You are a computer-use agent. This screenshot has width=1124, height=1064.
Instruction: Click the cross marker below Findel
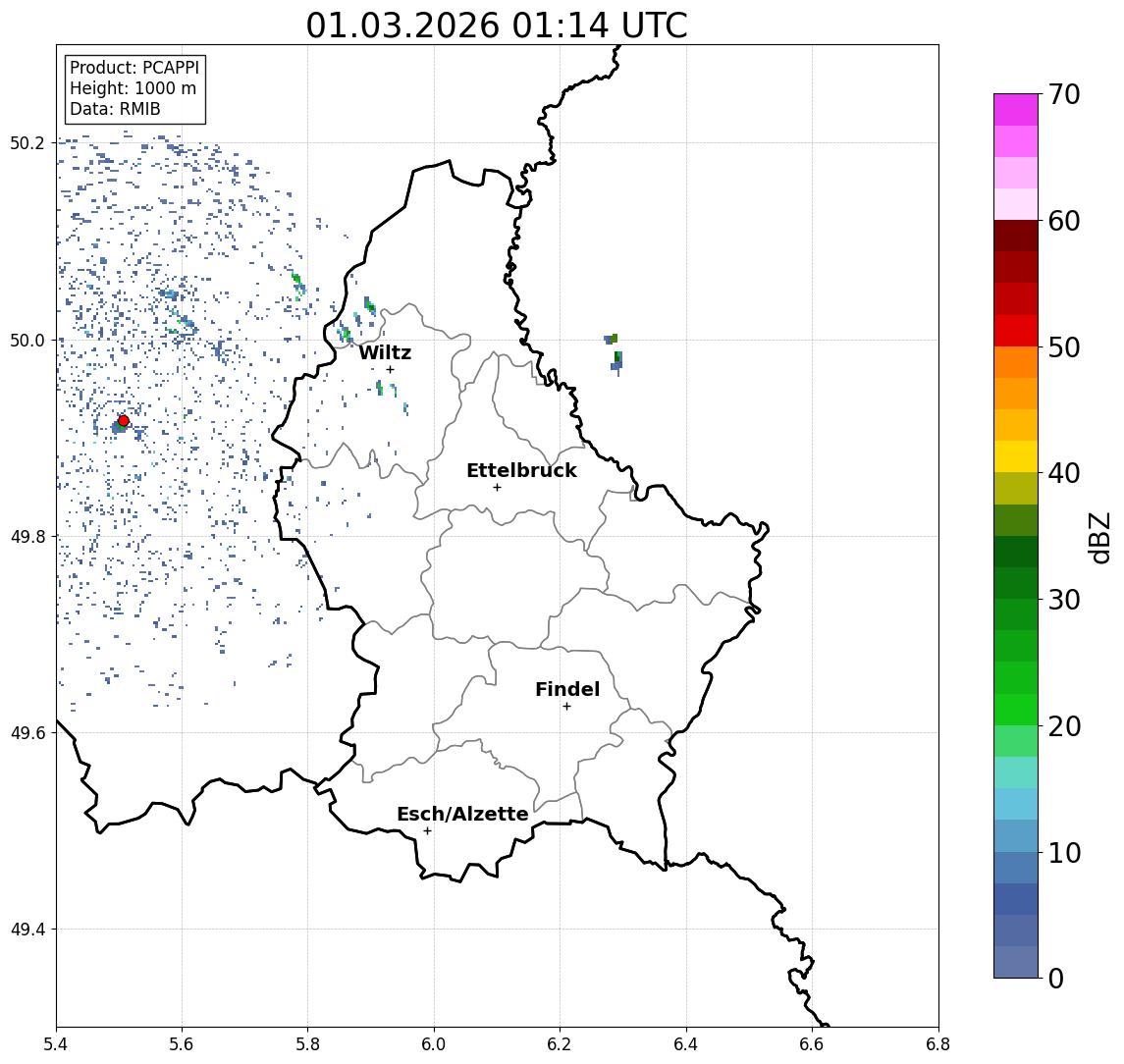point(566,707)
